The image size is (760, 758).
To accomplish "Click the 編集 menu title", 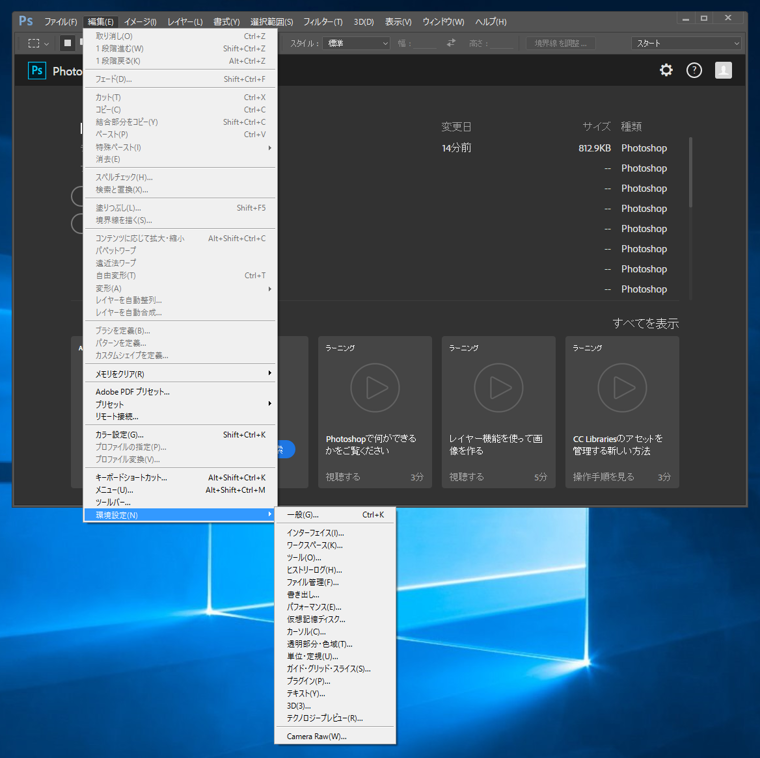I will pos(100,22).
